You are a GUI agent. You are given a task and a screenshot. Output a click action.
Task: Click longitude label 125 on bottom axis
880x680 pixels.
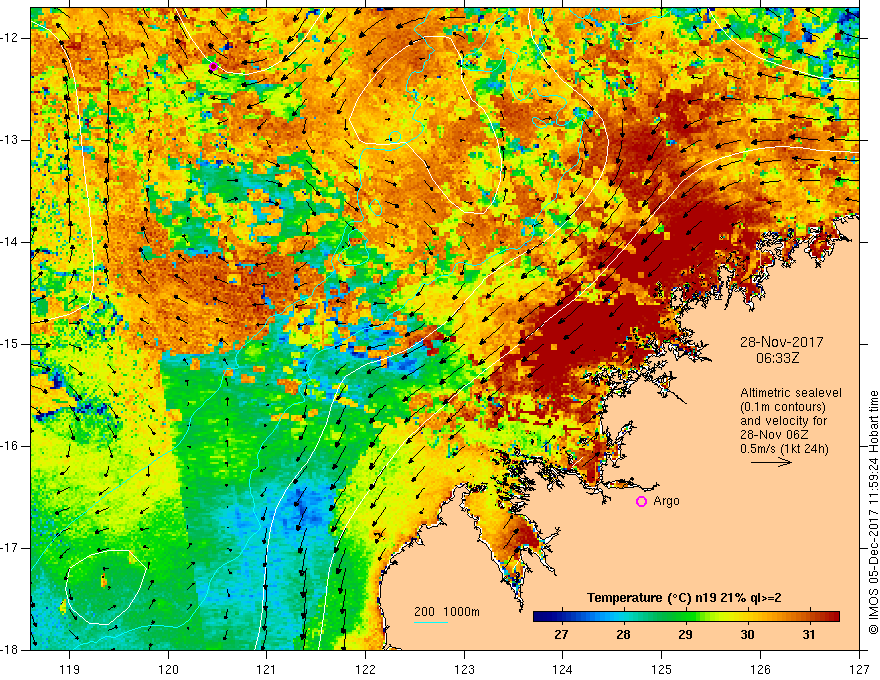662,669
